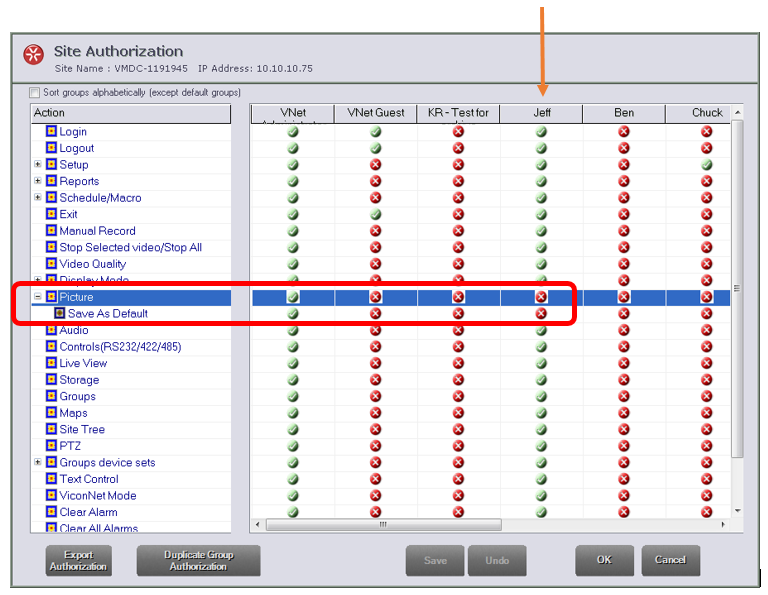Collapse the Picture tree node
The height and width of the screenshot is (595, 768).
(38, 297)
